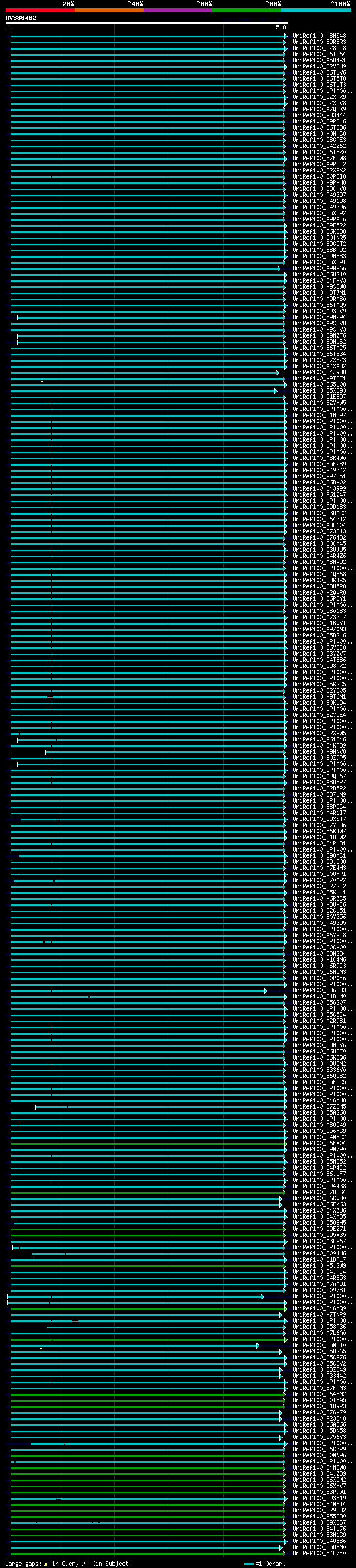Screen dimensions: 356x1568
Task: Click hit label UniRef100_C5WQT0
Action: click(x=319, y=1345)
